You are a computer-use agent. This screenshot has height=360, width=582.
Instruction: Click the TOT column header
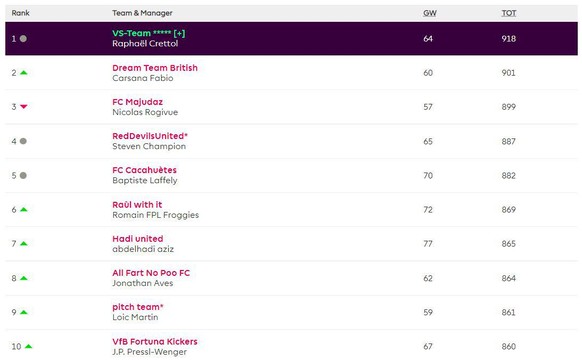[509, 13]
